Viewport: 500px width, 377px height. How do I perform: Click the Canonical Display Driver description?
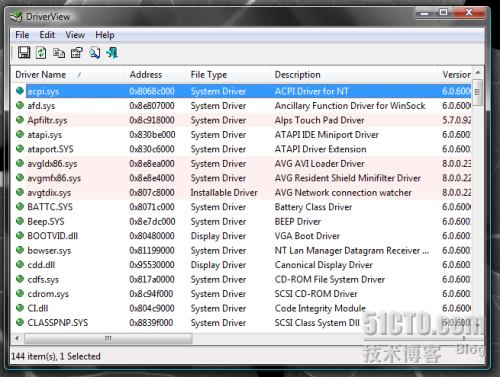(x=323, y=265)
